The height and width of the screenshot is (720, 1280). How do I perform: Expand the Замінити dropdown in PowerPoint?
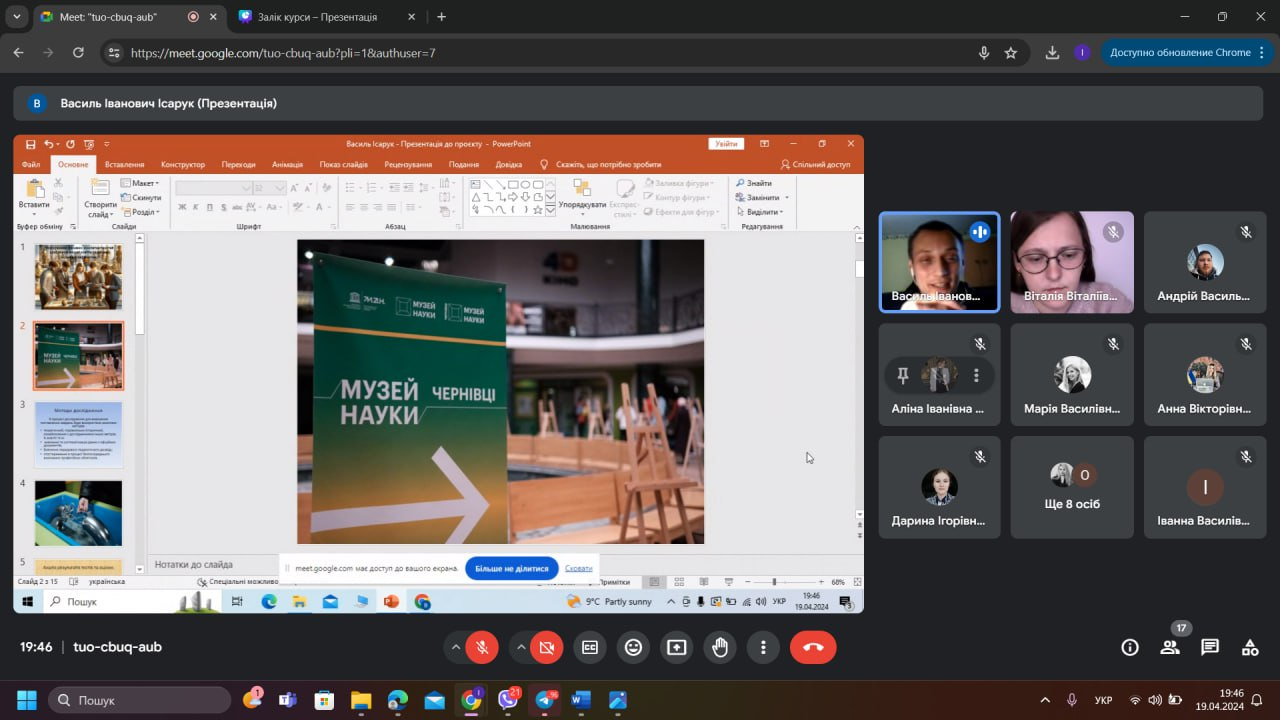click(762, 197)
